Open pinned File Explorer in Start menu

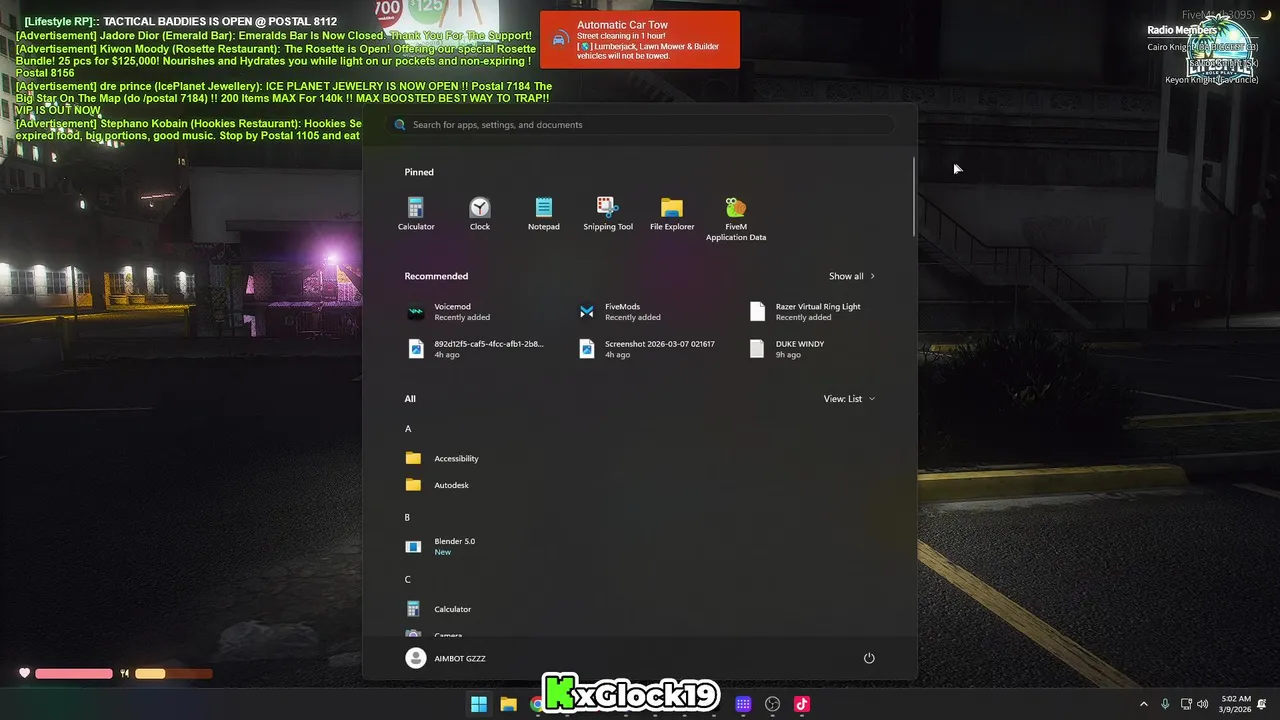tap(672, 214)
